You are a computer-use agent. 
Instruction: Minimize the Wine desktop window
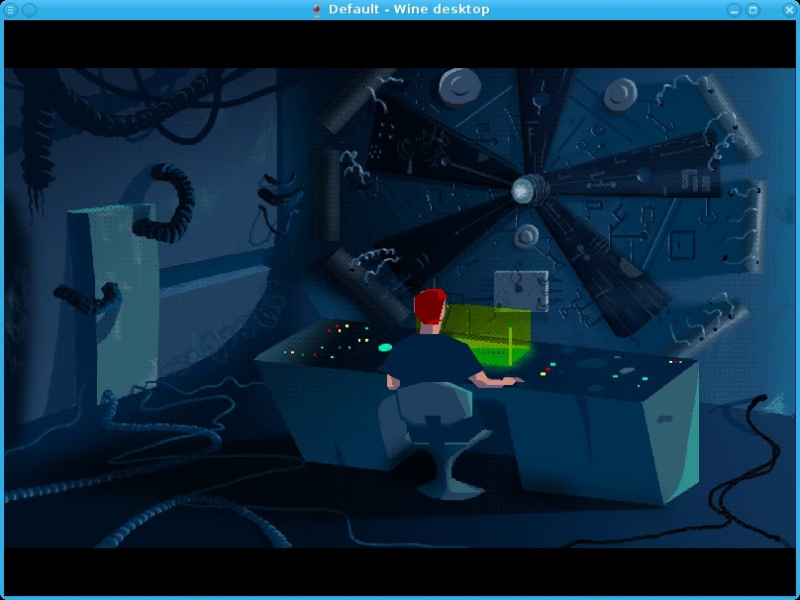(735, 10)
